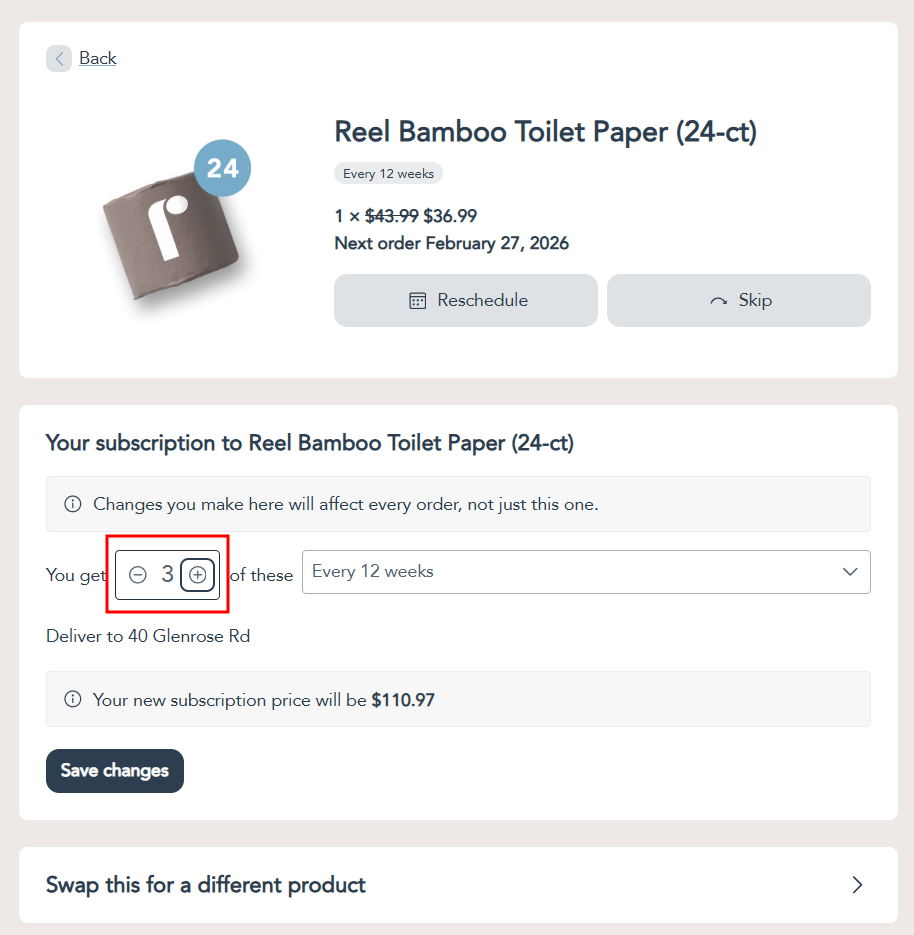Click the Reel Bamboo Toilet Paper title

[545, 132]
